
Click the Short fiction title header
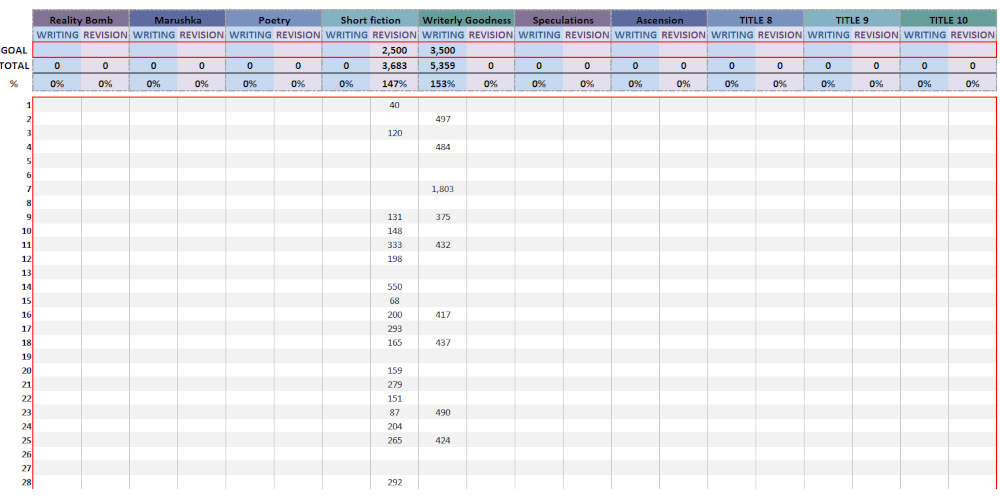(x=370, y=20)
